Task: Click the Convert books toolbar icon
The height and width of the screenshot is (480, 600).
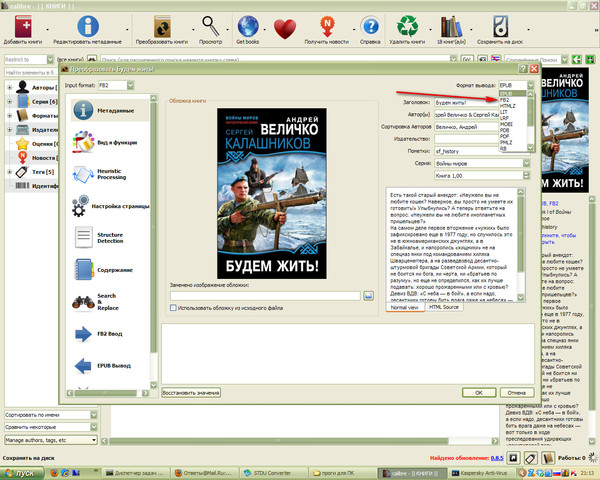Action: point(162,27)
